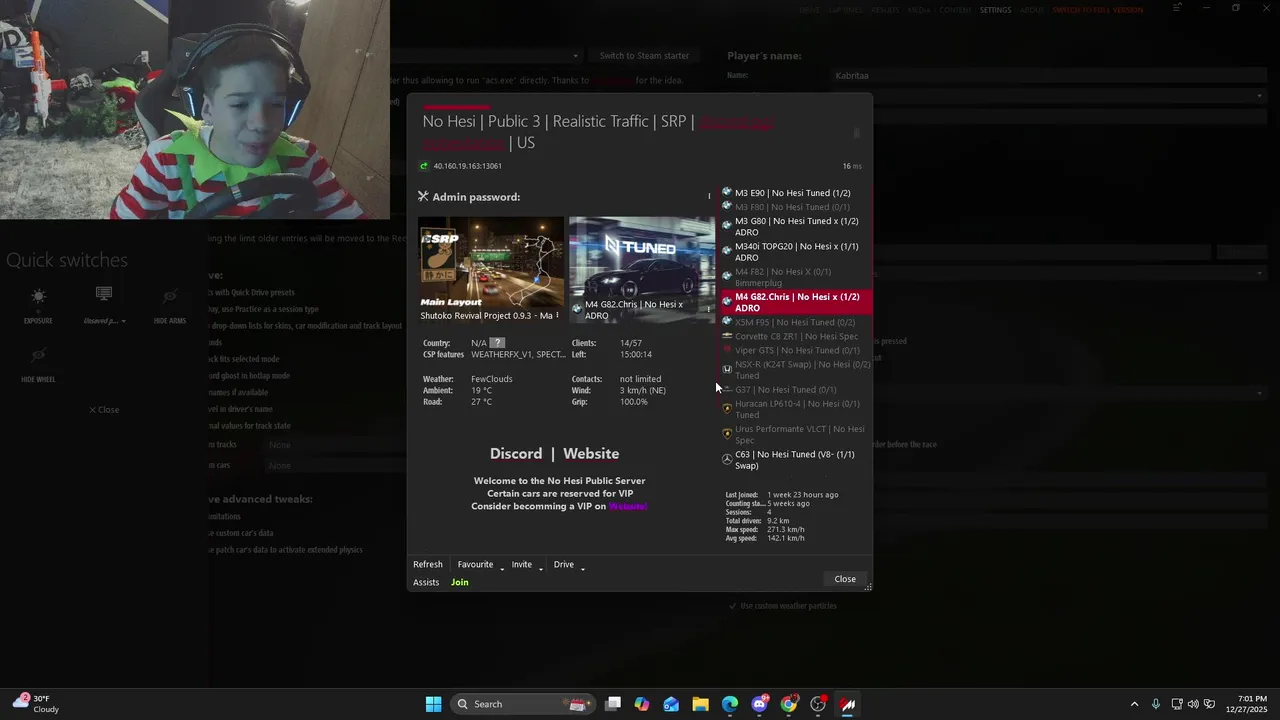
Task: Open the white Website link in the description
Action: 591,453
